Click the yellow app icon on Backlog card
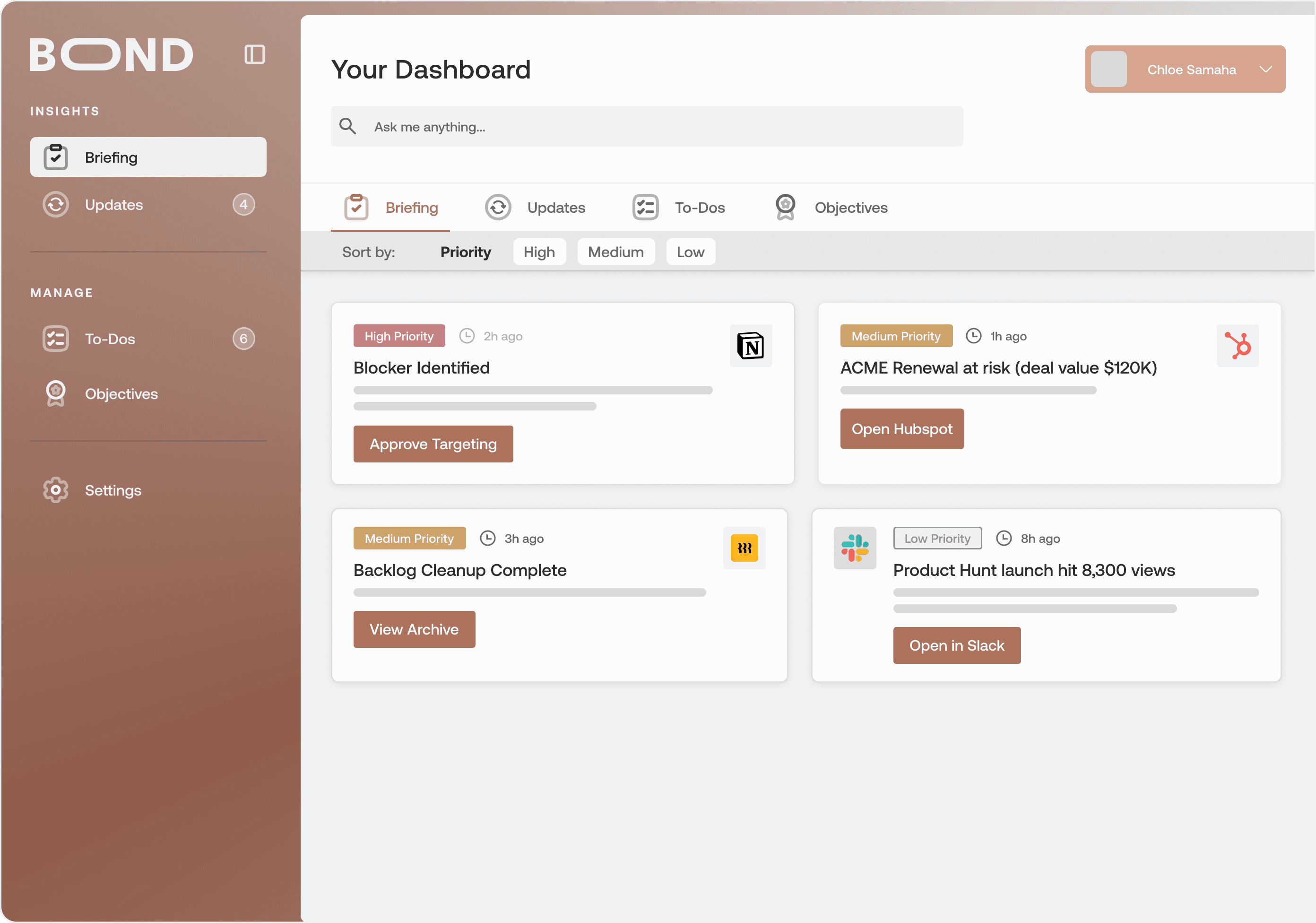This screenshot has height=923, width=1316. pos(744,548)
